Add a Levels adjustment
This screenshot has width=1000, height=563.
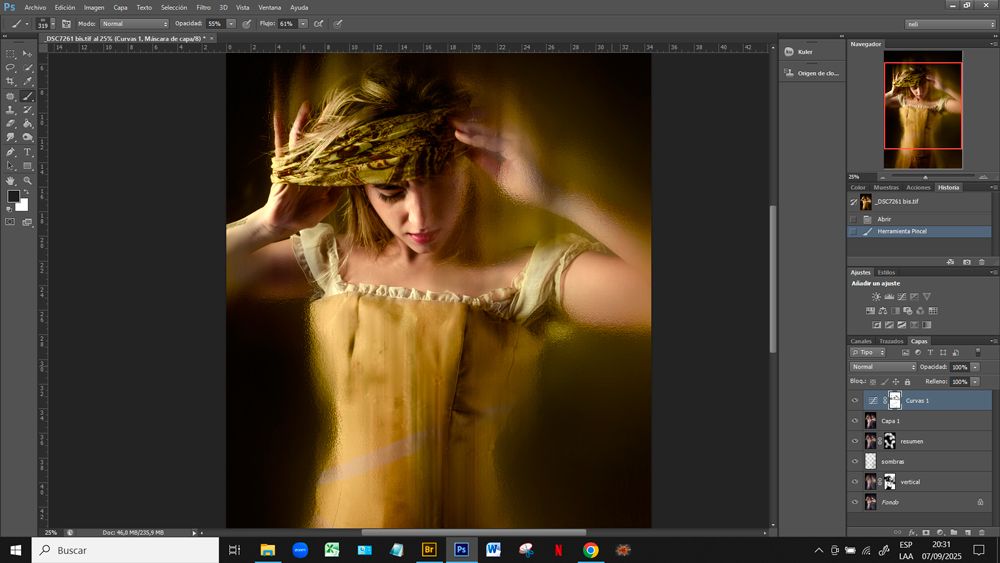coord(888,296)
